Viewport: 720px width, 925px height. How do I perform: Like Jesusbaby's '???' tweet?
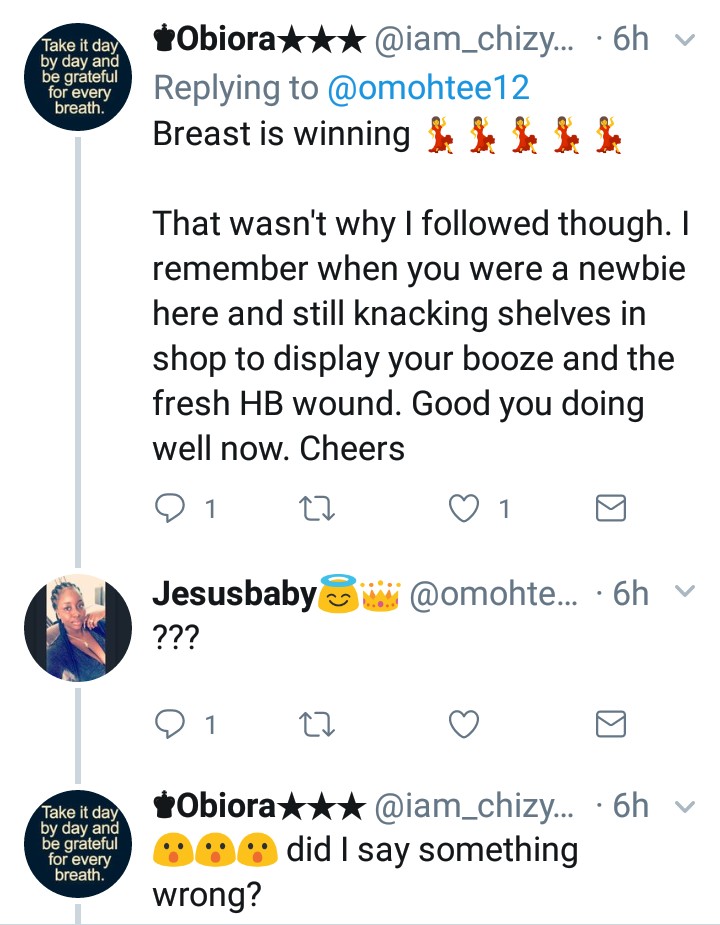click(x=463, y=724)
